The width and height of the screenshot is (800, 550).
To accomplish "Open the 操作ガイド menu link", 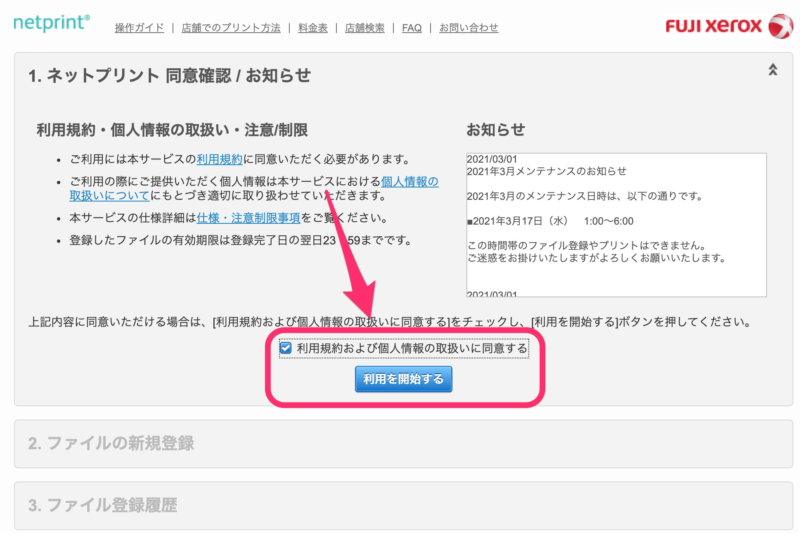I will pos(137,28).
